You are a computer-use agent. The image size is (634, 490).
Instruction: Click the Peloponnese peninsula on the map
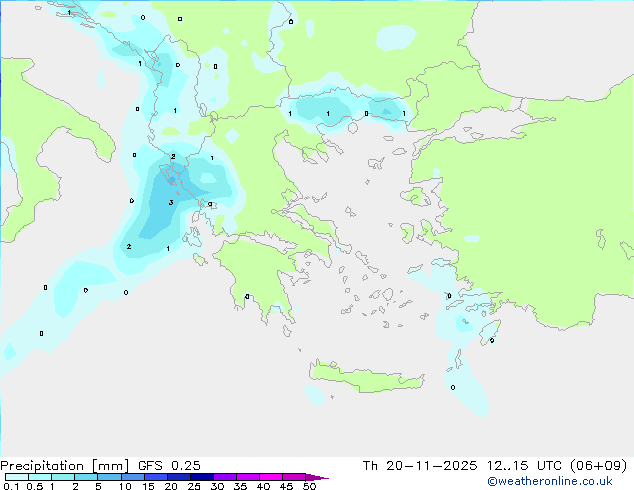(x=259, y=275)
